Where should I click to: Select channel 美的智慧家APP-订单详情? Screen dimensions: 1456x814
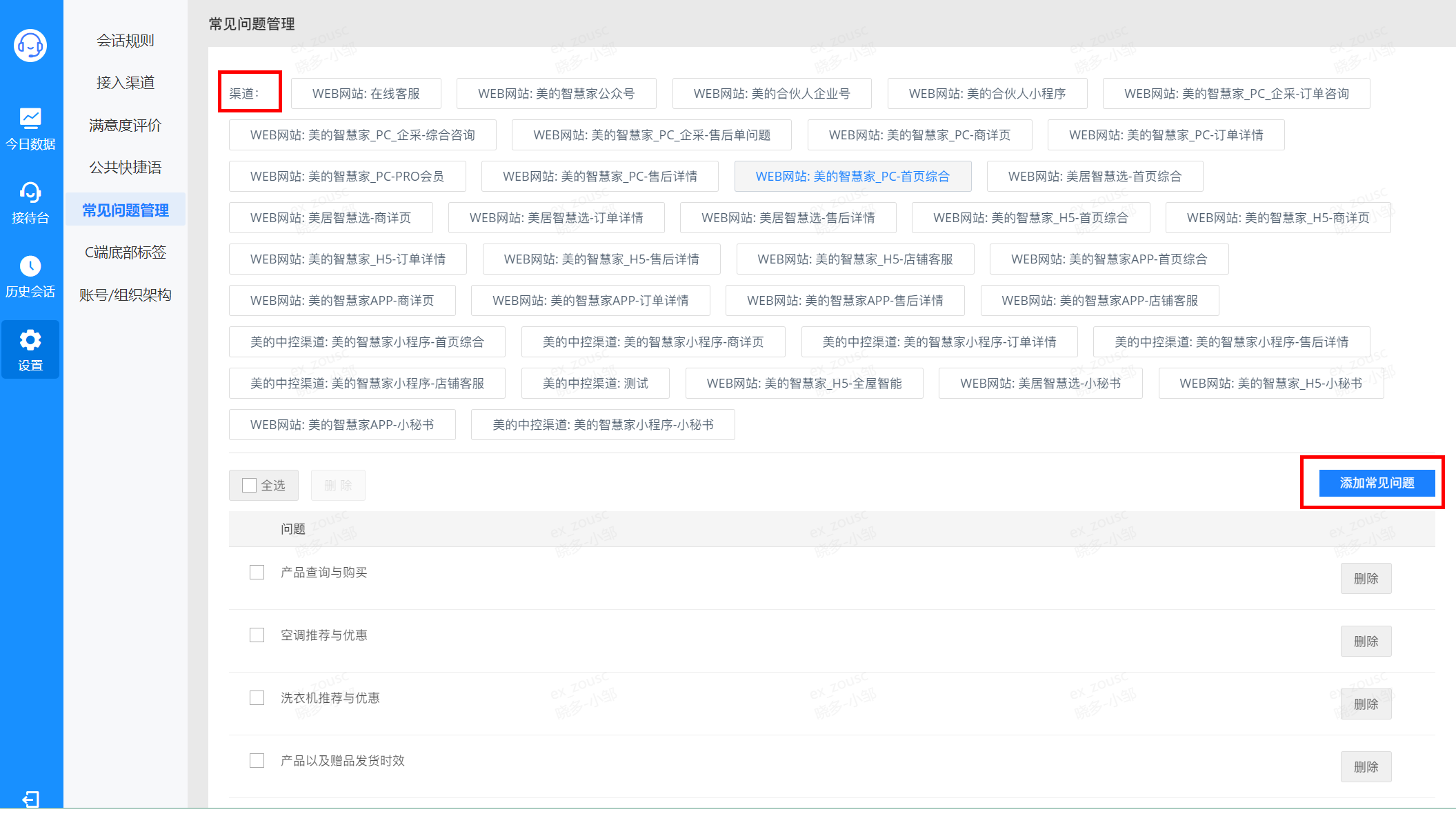click(x=590, y=301)
